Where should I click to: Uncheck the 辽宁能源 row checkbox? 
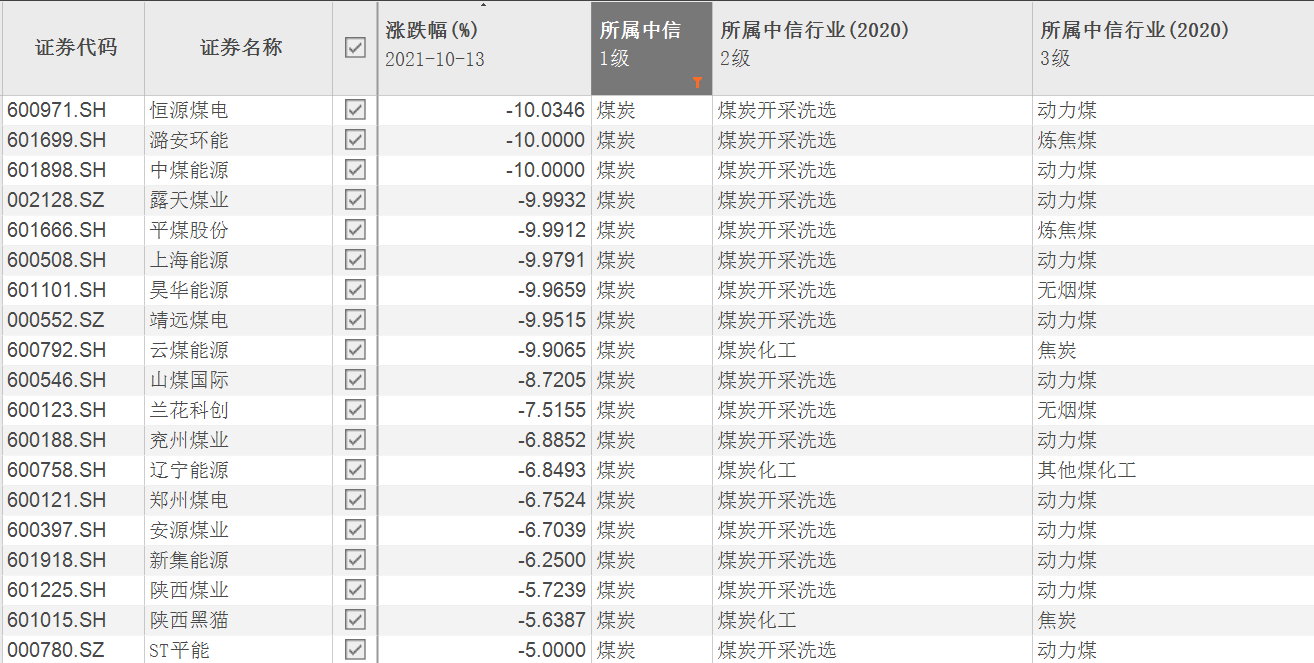pos(355,470)
